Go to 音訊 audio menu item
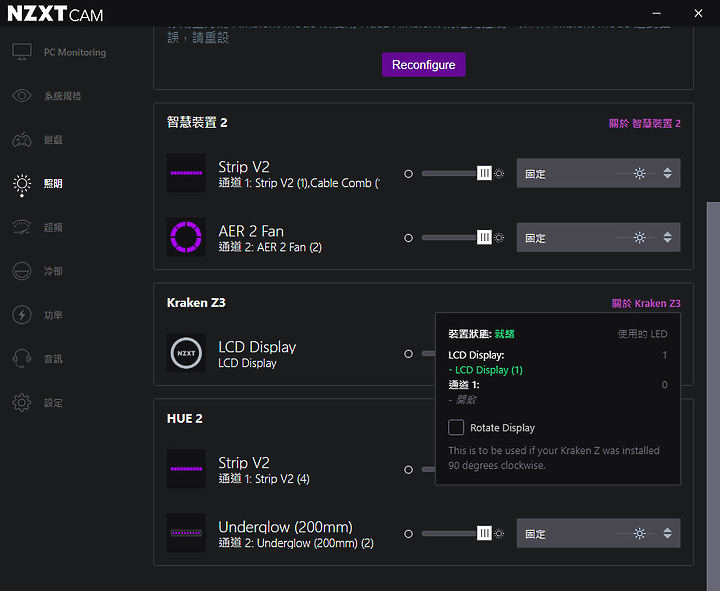 [x=53, y=359]
